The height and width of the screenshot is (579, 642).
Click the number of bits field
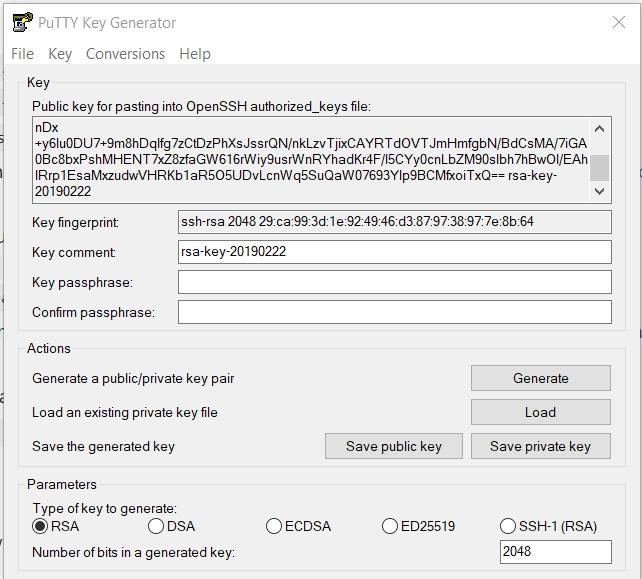(x=556, y=552)
